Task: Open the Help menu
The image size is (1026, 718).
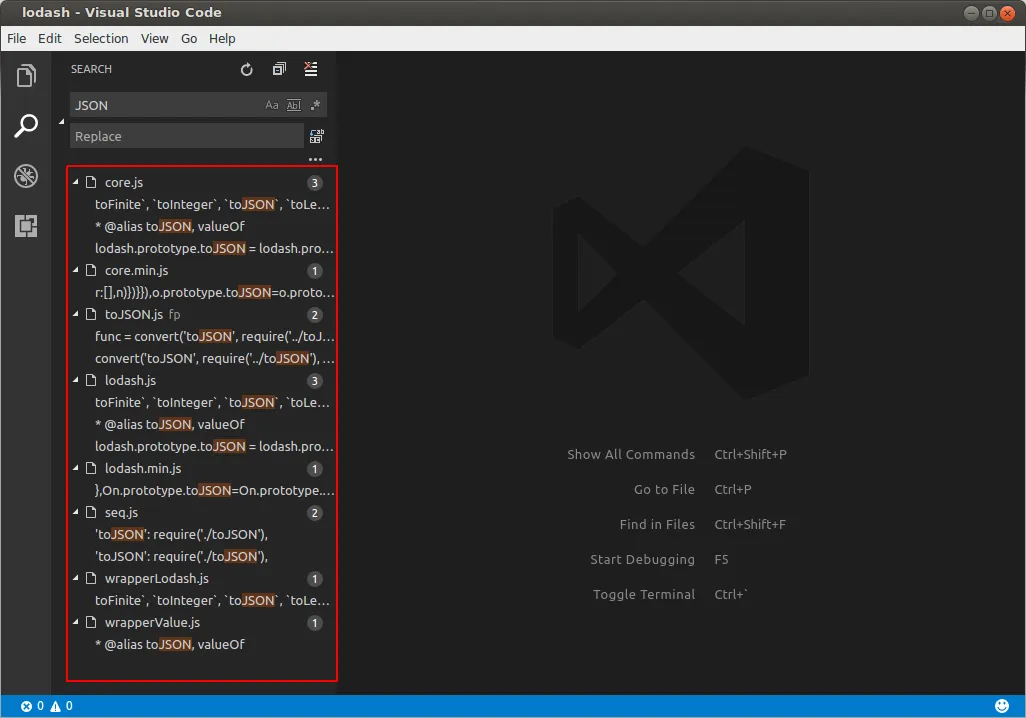Action: tap(222, 39)
